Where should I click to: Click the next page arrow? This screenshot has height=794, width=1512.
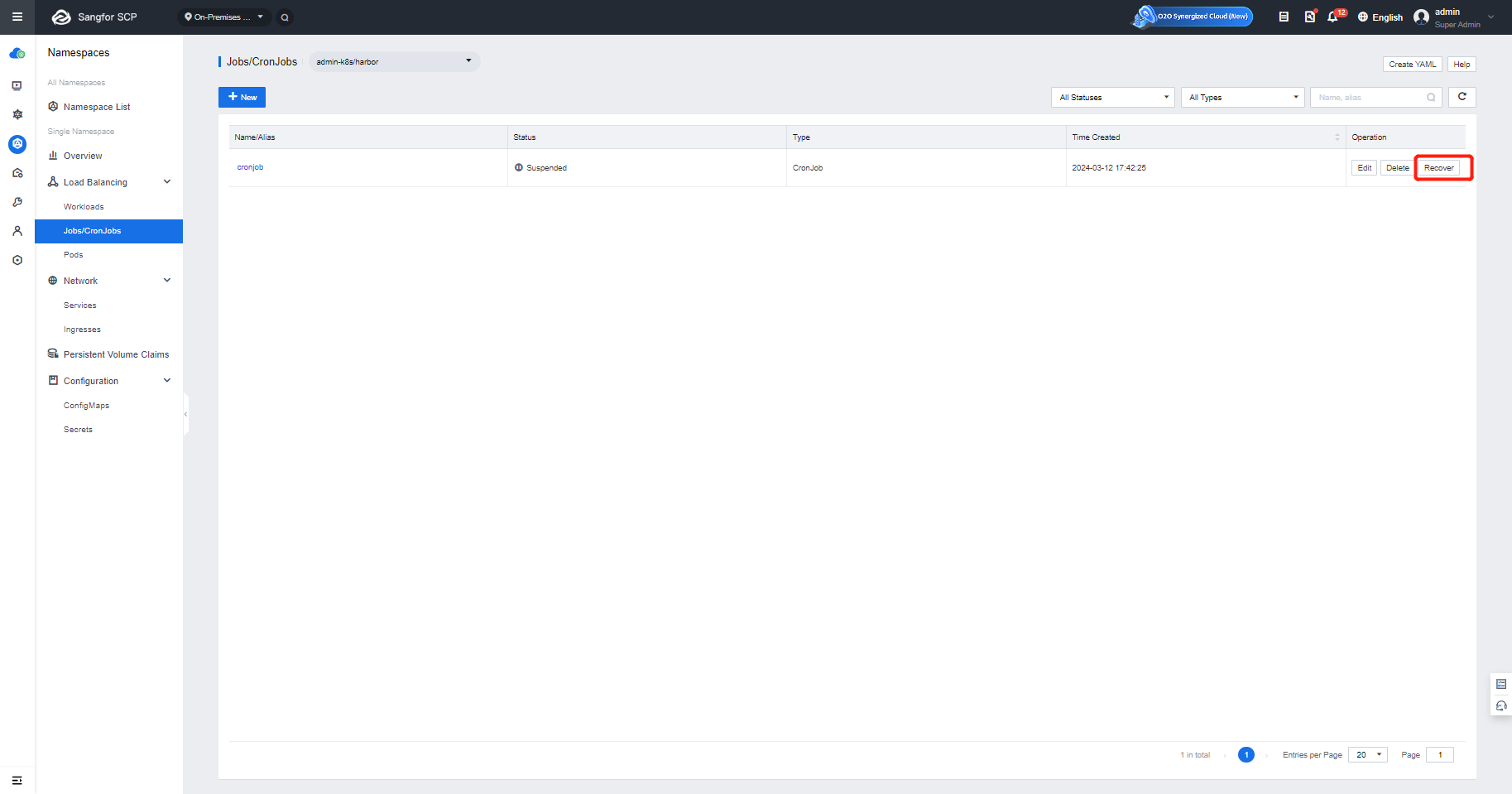(x=1267, y=755)
